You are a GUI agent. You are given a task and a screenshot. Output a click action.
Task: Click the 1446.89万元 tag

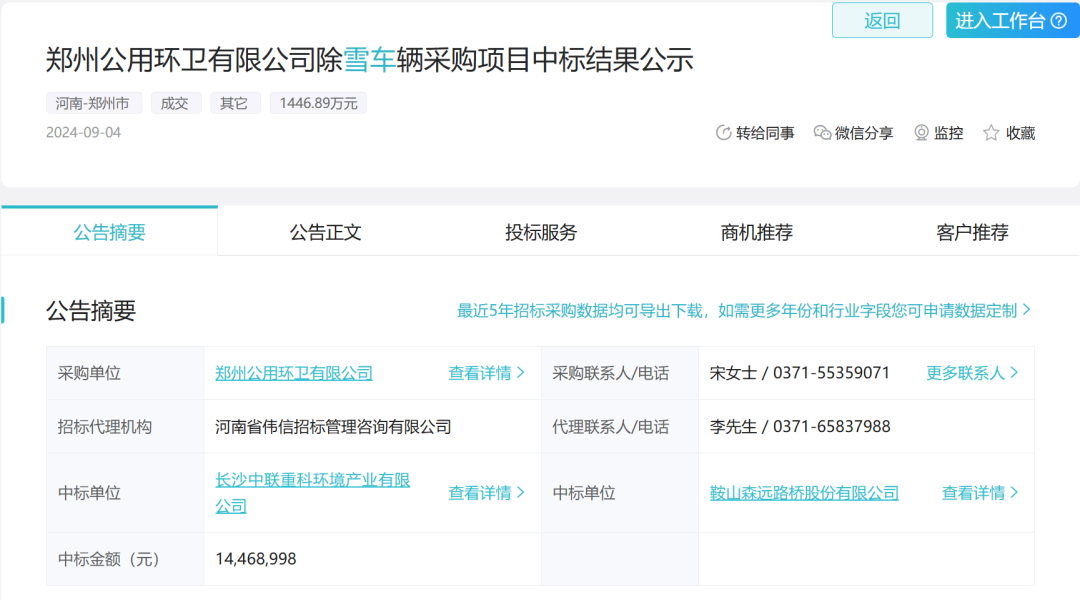[x=318, y=103]
